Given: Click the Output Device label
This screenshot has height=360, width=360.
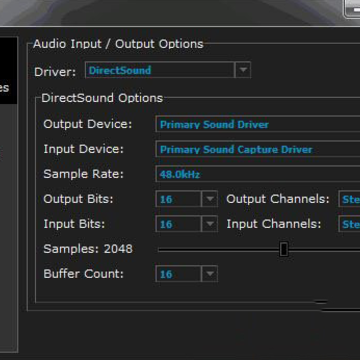Looking at the screenshot, I should click(88, 124).
